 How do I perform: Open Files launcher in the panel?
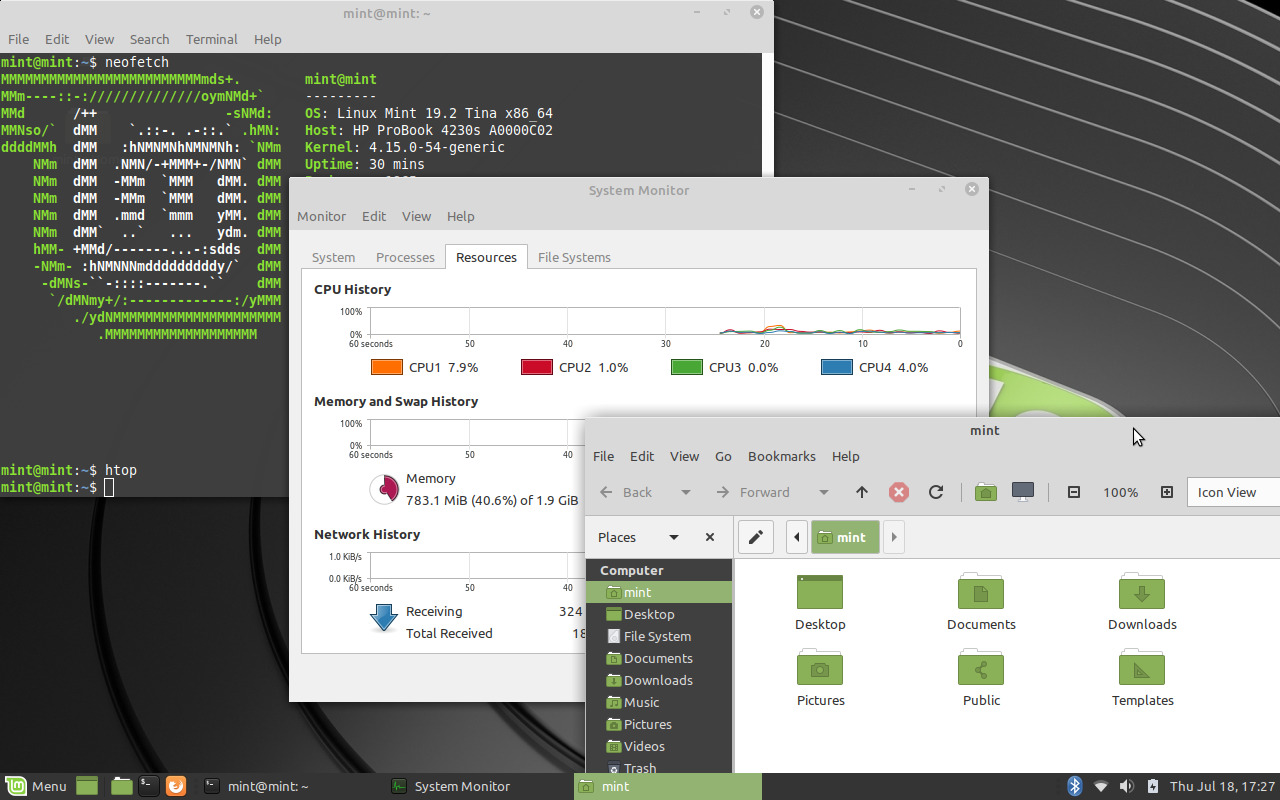click(x=122, y=786)
